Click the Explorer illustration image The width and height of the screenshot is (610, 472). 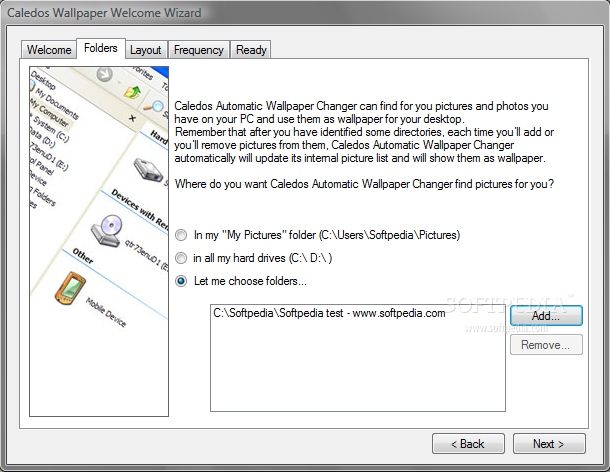[x=99, y=241]
